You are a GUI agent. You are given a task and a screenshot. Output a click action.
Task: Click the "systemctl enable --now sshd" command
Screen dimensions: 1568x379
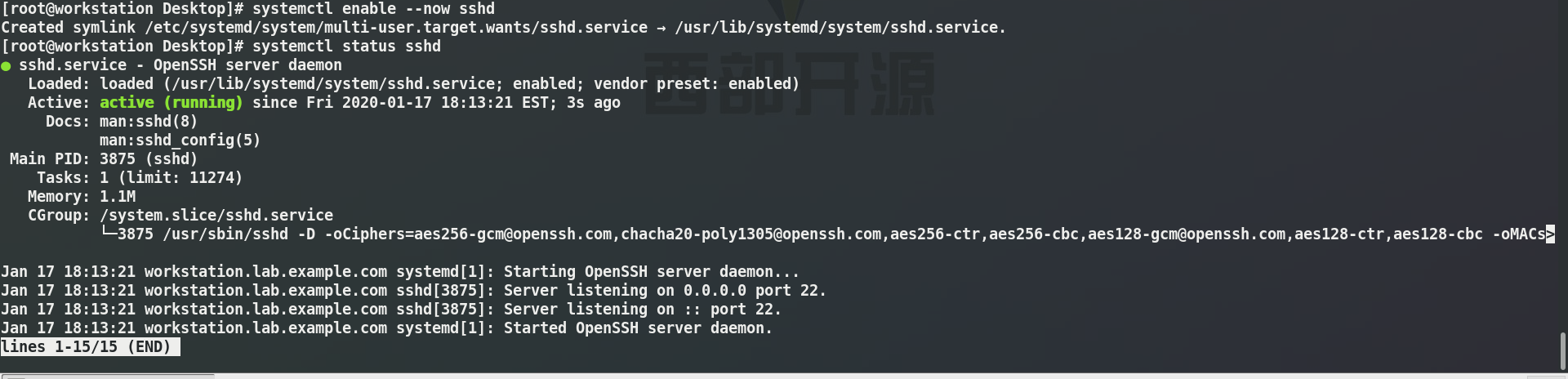(x=373, y=9)
